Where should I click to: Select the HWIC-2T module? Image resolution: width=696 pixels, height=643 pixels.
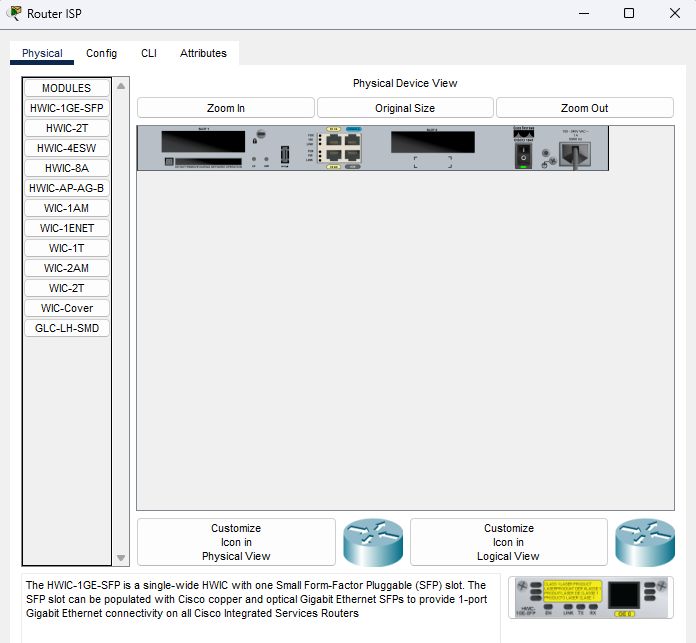pos(67,128)
